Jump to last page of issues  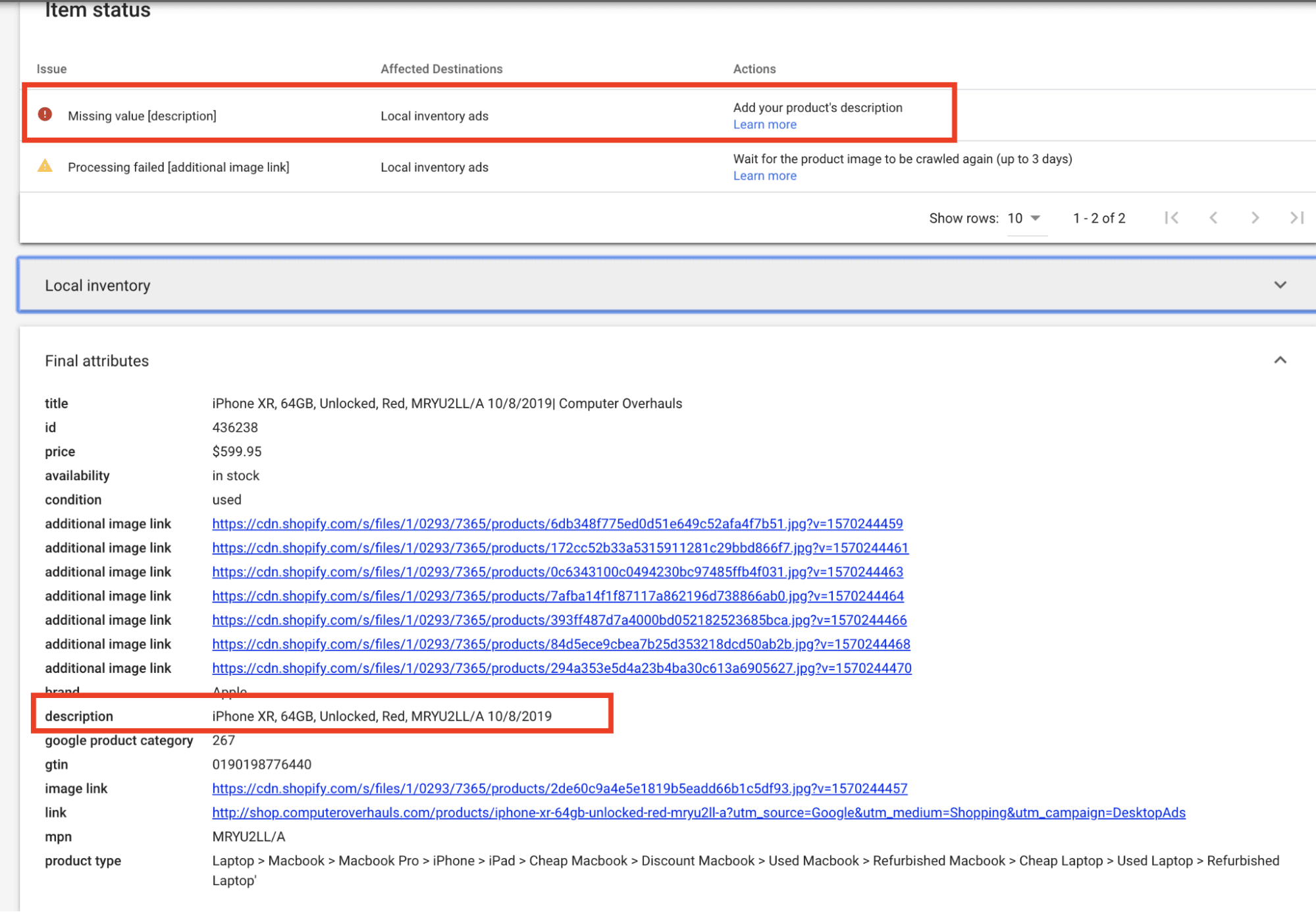[1296, 218]
